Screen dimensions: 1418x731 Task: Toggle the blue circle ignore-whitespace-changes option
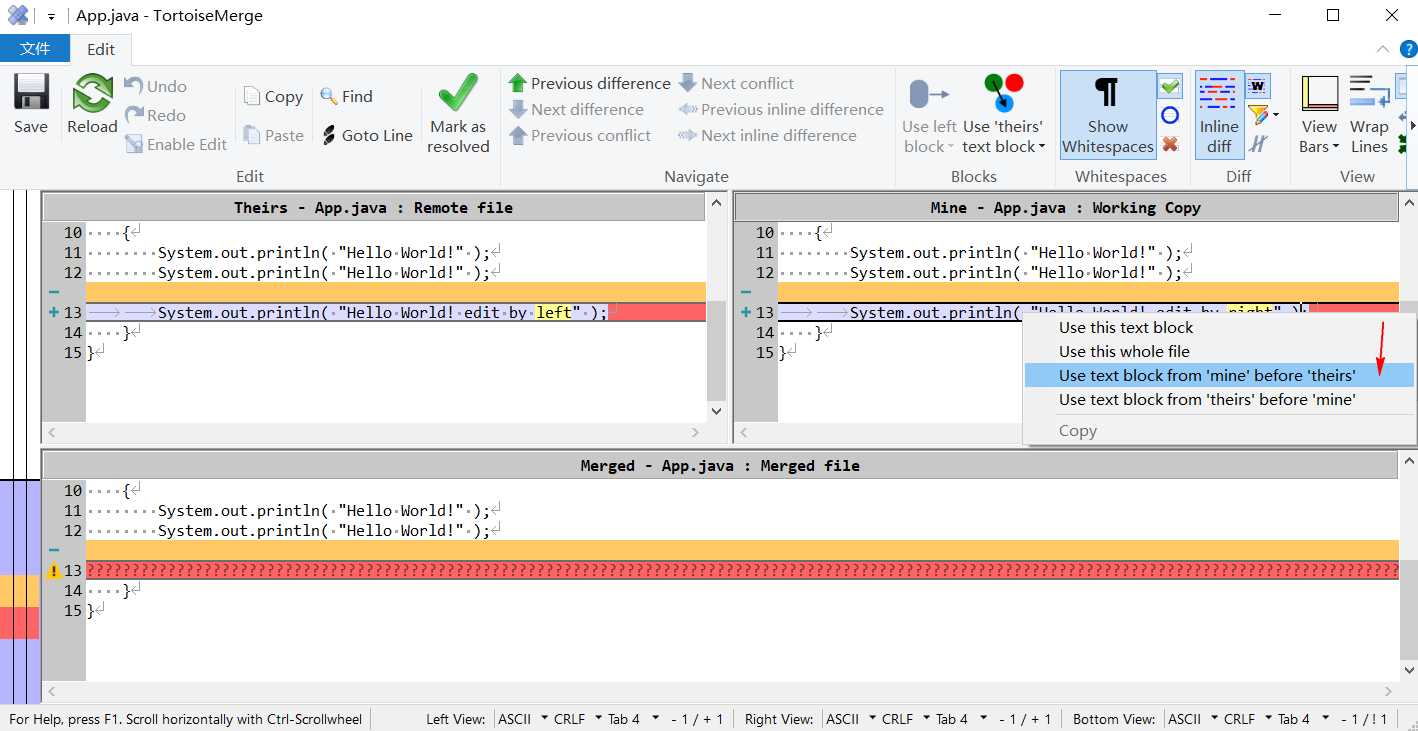point(1170,115)
